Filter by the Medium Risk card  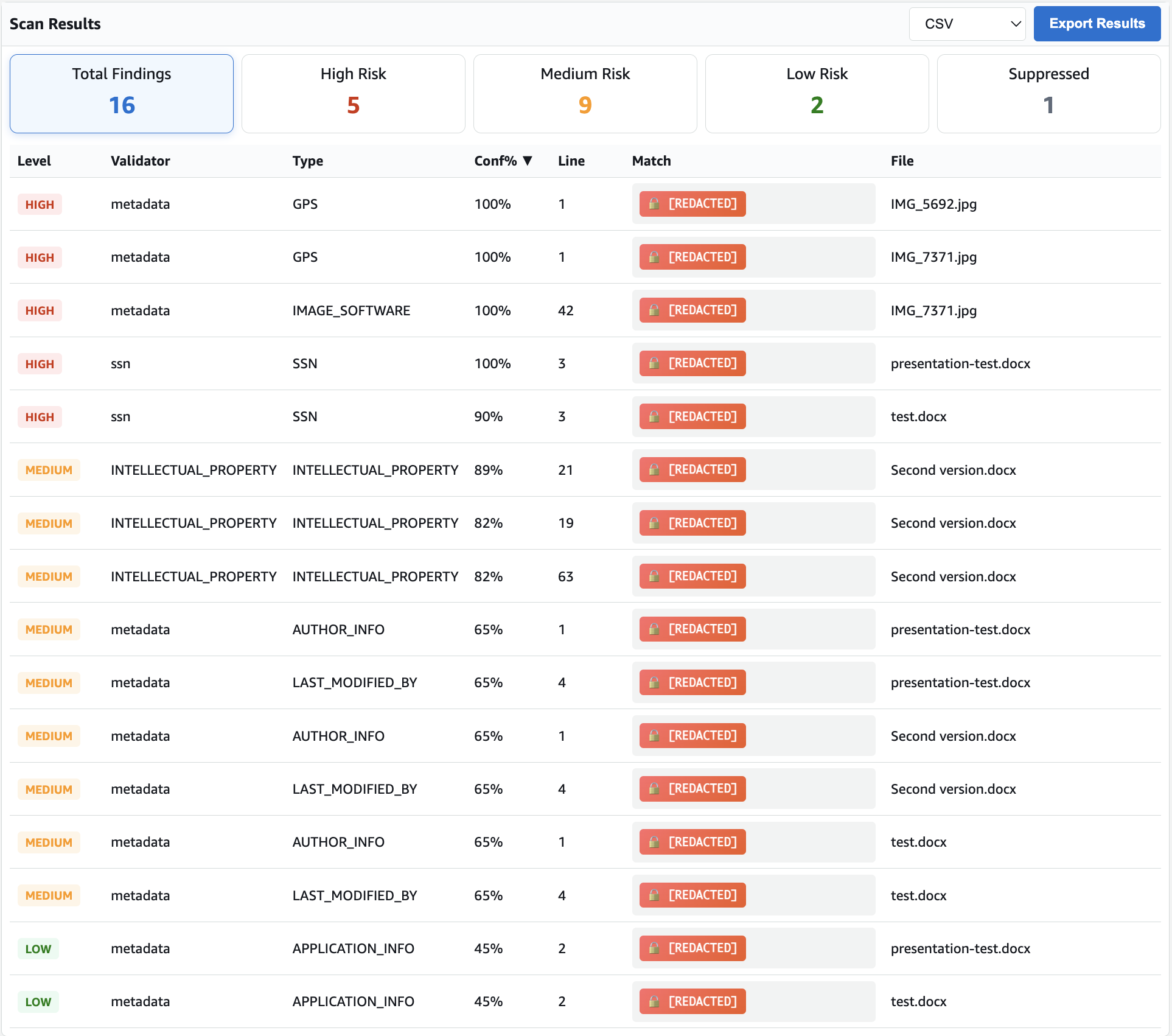(585, 94)
